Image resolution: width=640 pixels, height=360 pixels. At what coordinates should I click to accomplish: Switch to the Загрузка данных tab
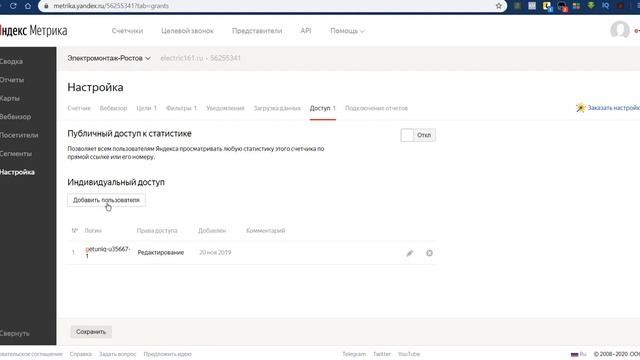[277, 108]
